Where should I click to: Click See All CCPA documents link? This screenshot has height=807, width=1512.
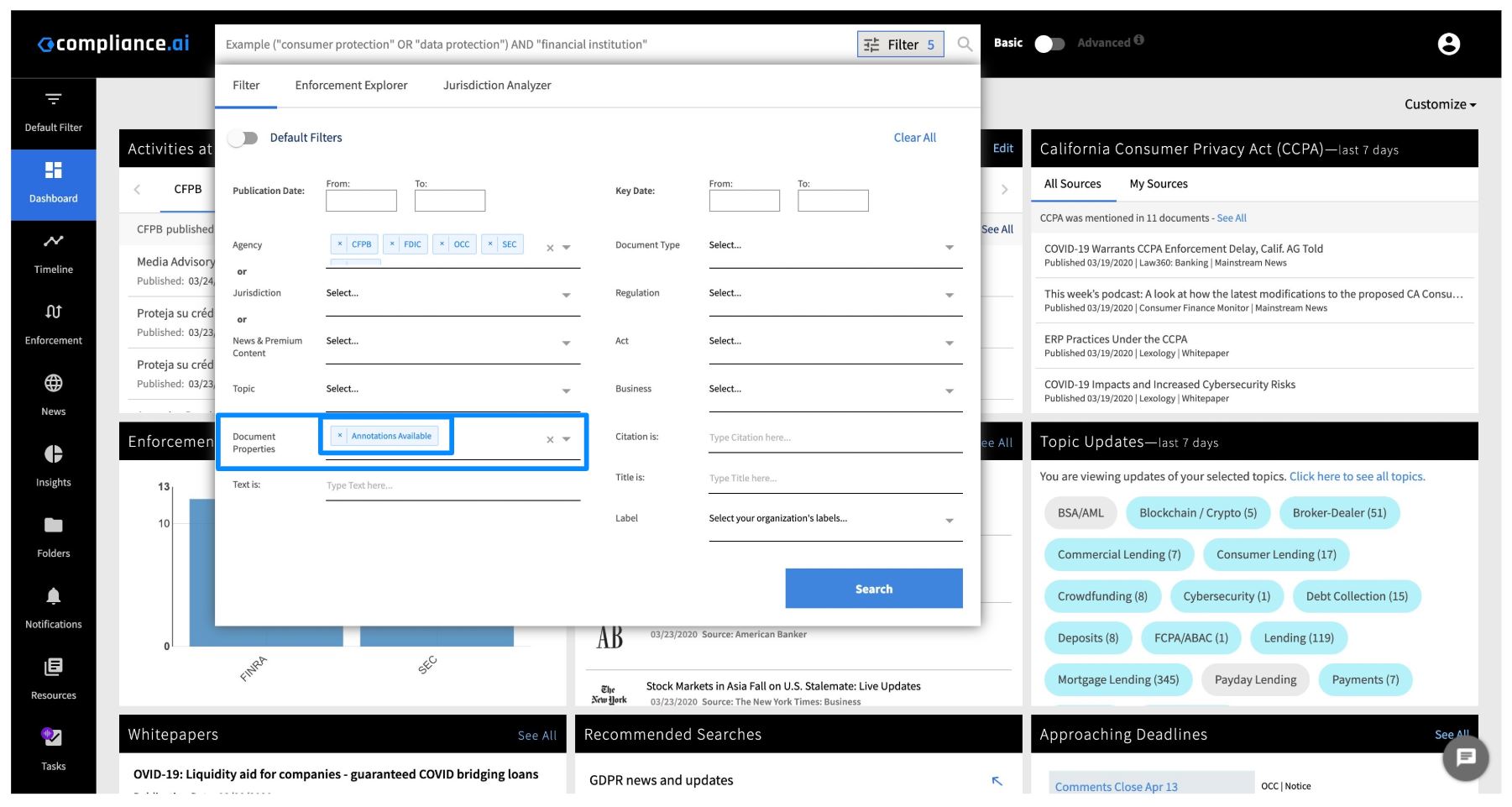pos(1232,218)
